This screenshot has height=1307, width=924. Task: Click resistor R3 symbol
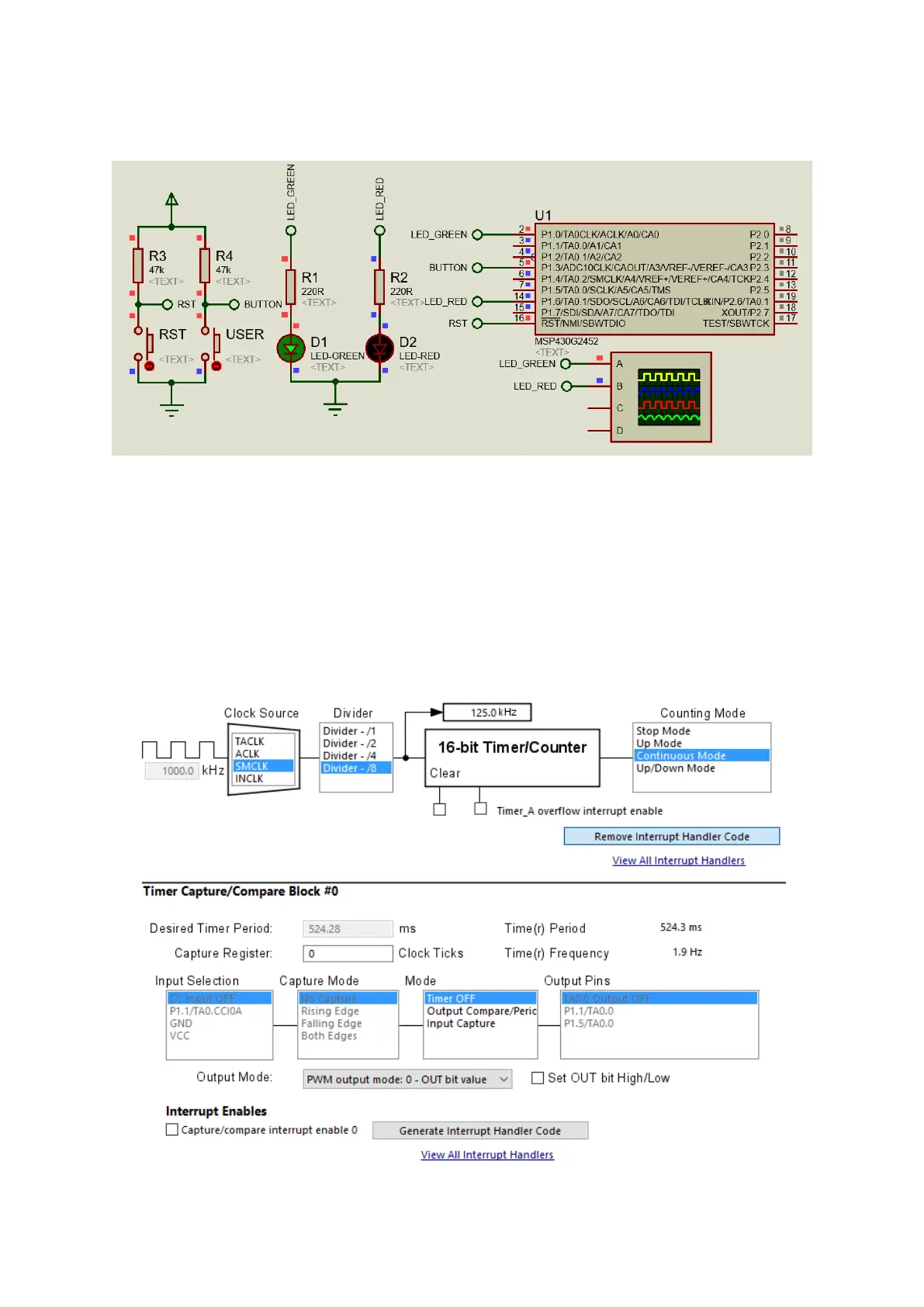138,265
